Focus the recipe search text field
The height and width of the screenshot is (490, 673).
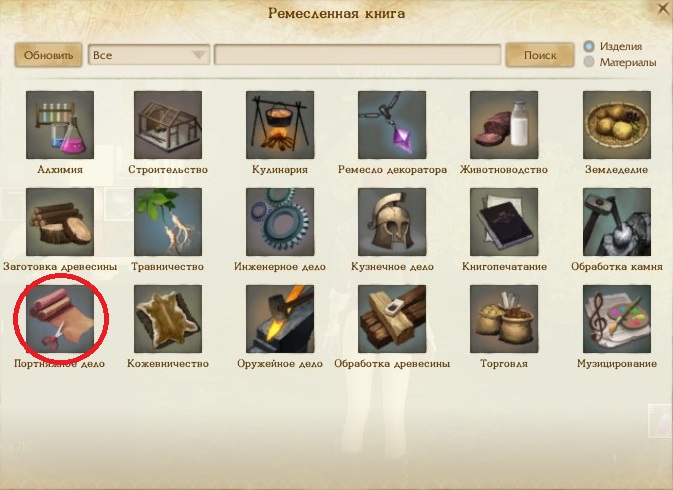(x=358, y=55)
